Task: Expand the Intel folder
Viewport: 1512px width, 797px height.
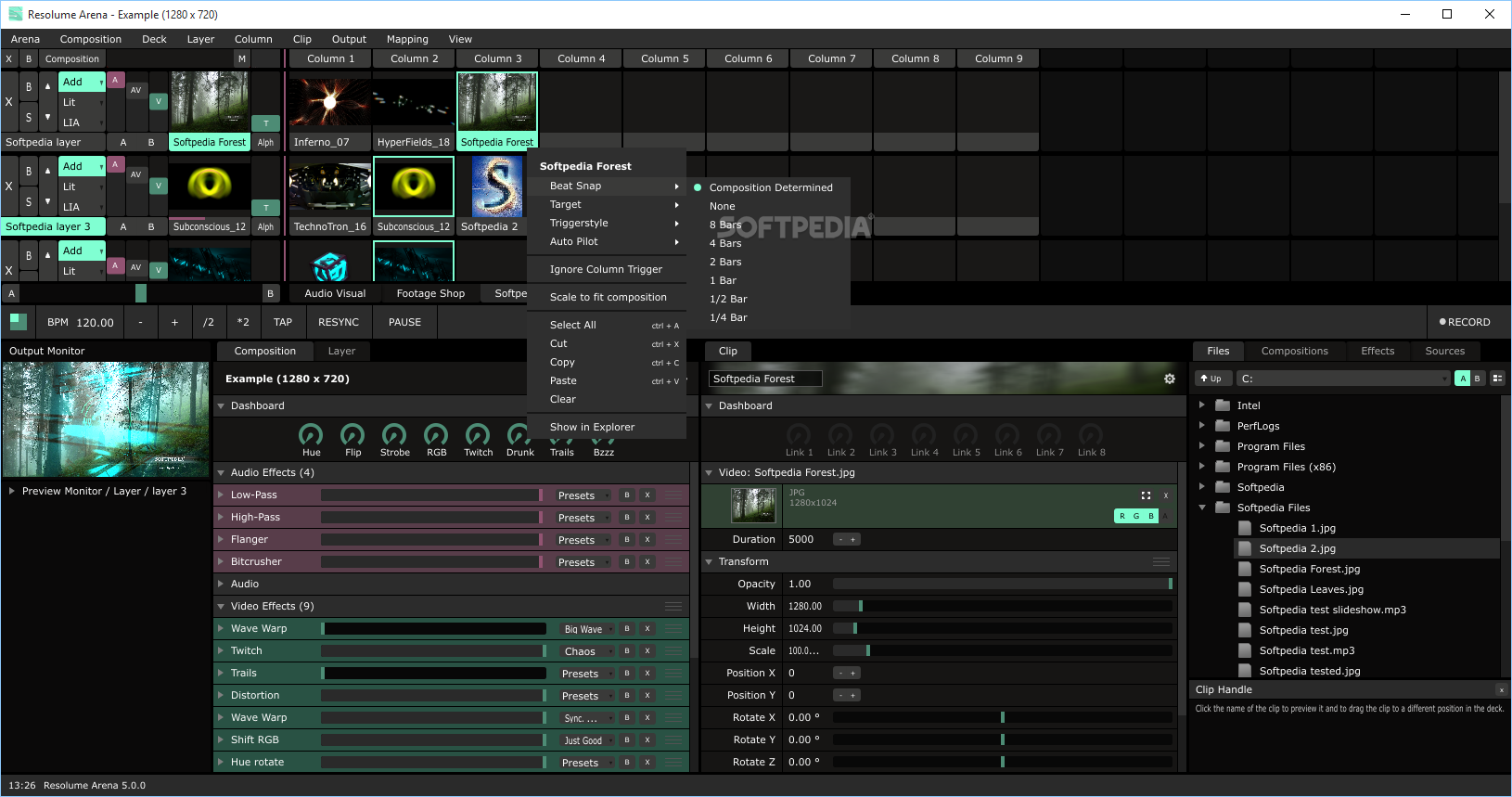Action: (1202, 405)
